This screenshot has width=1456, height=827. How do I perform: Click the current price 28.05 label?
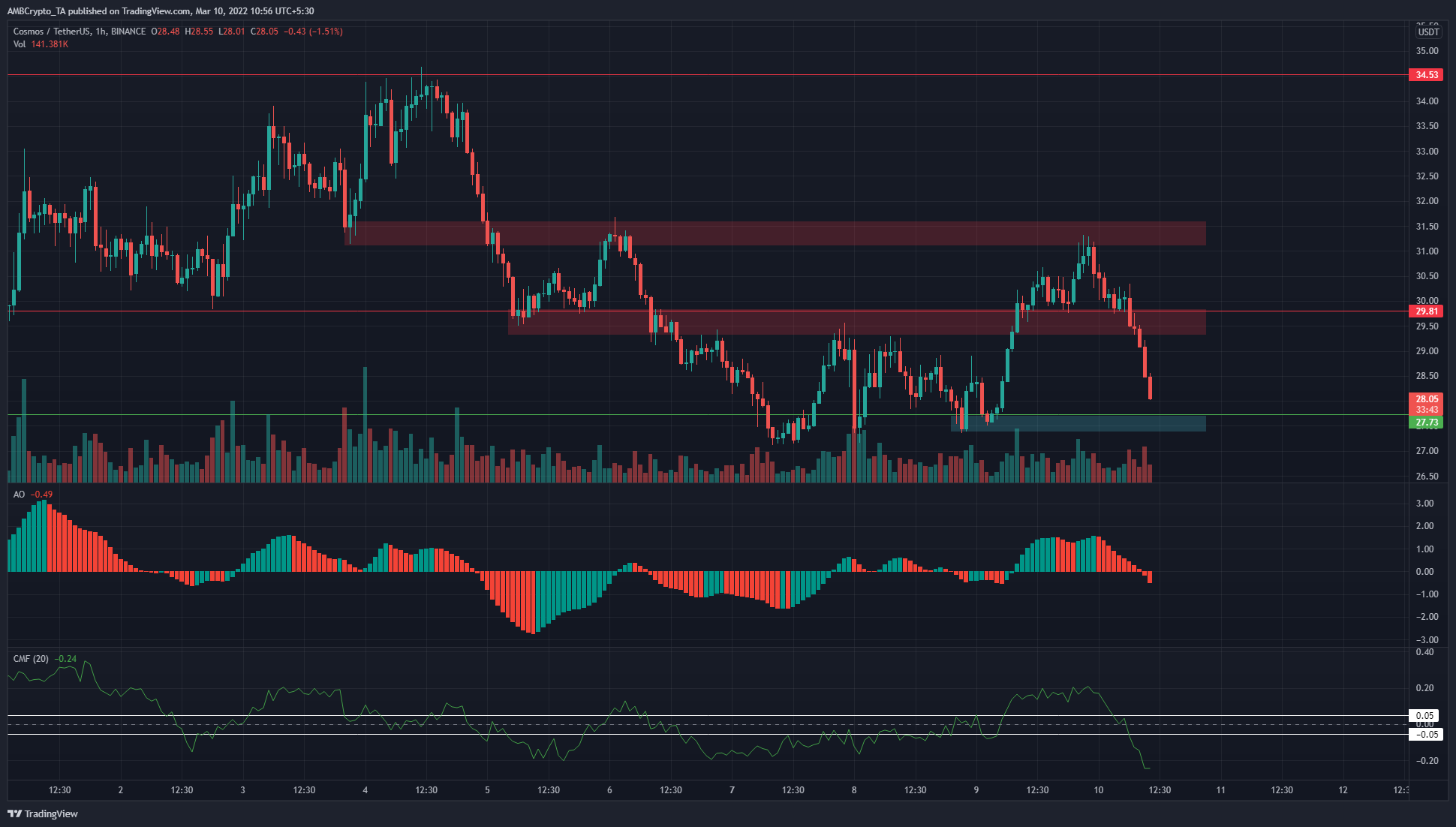click(x=1427, y=399)
